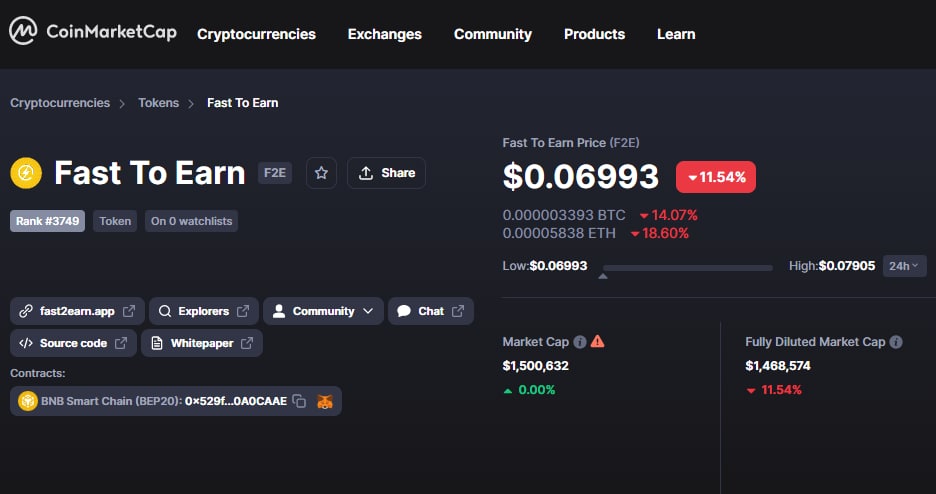This screenshot has width=936, height=494.
Task: Click the low-high price range bar
Action: 688,268
